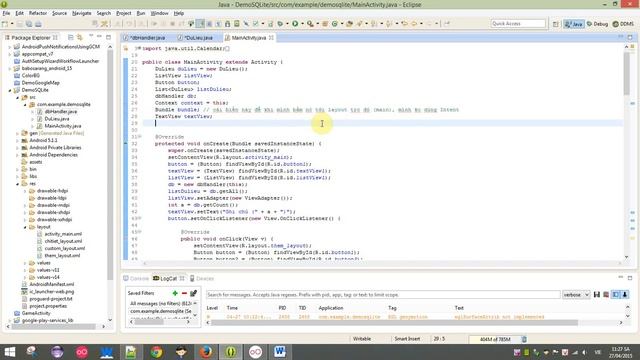Open the LogCat verbose level dropdown
The height and width of the screenshot is (360, 640).
coord(576,295)
